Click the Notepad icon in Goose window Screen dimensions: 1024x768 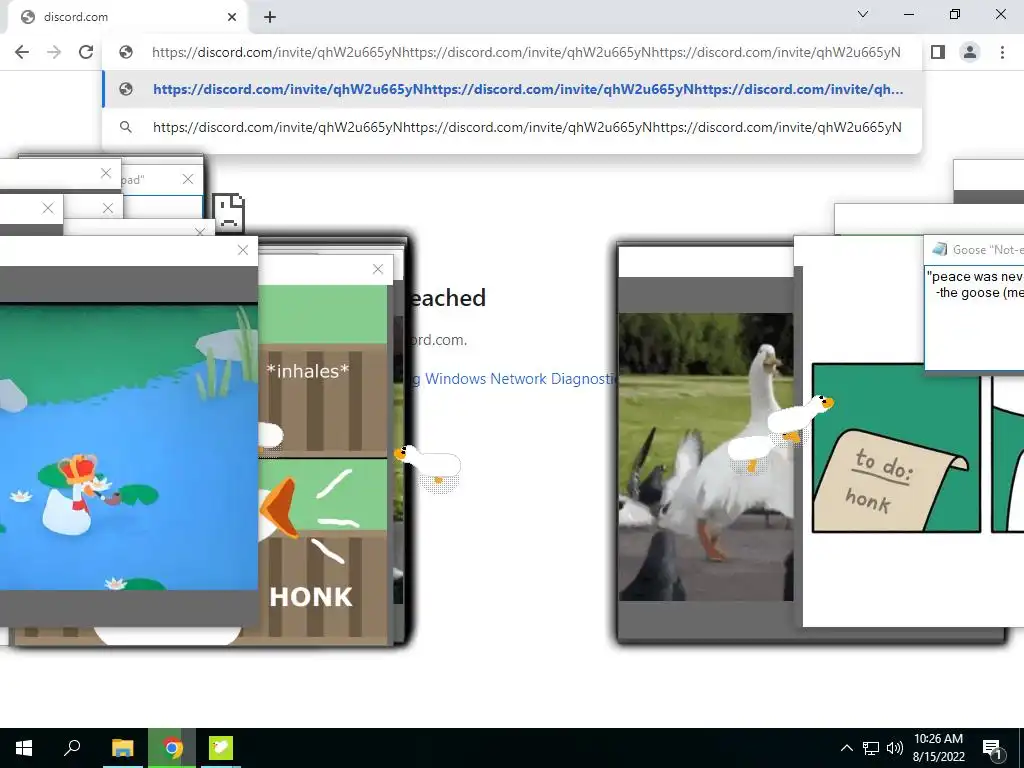939,249
